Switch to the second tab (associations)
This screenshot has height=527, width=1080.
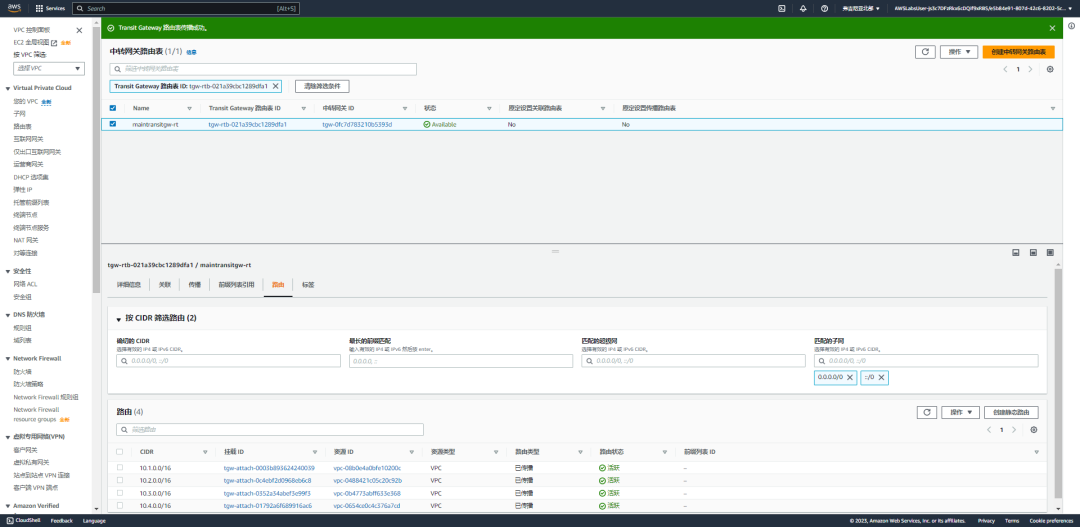[165, 284]
